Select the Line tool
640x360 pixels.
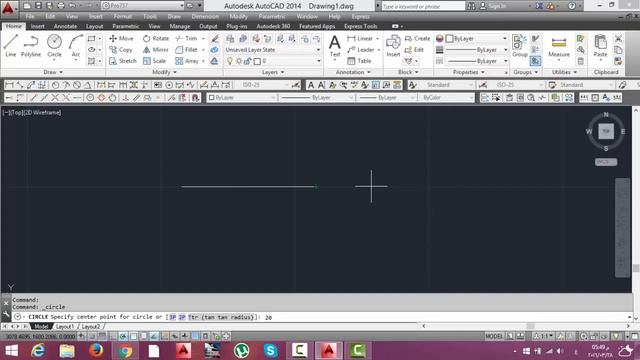(11, 45)
